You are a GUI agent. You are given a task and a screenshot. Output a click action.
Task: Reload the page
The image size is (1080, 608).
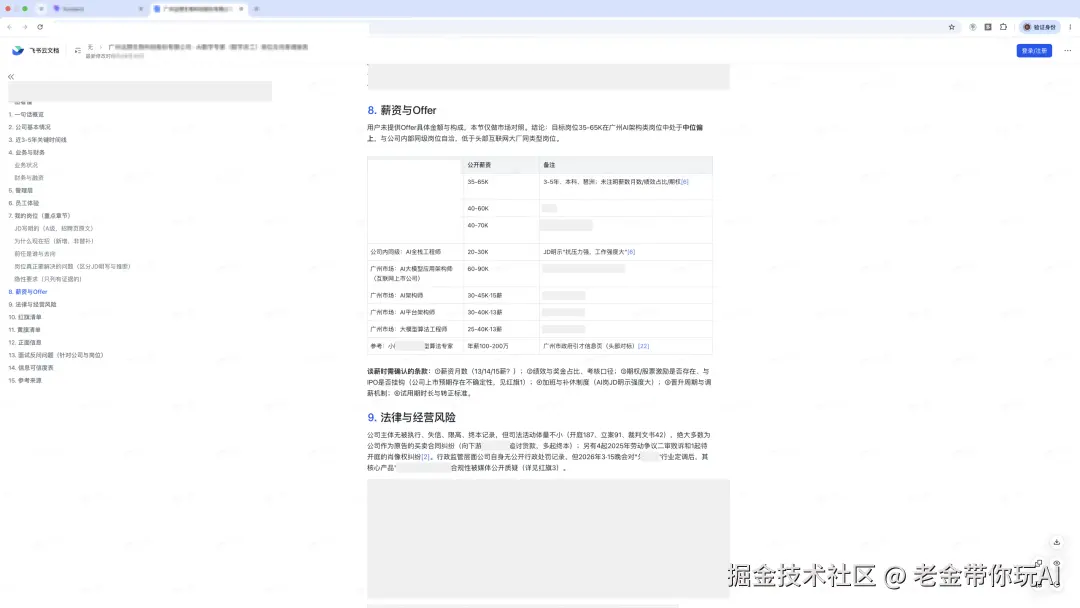(x=40, y=27)
